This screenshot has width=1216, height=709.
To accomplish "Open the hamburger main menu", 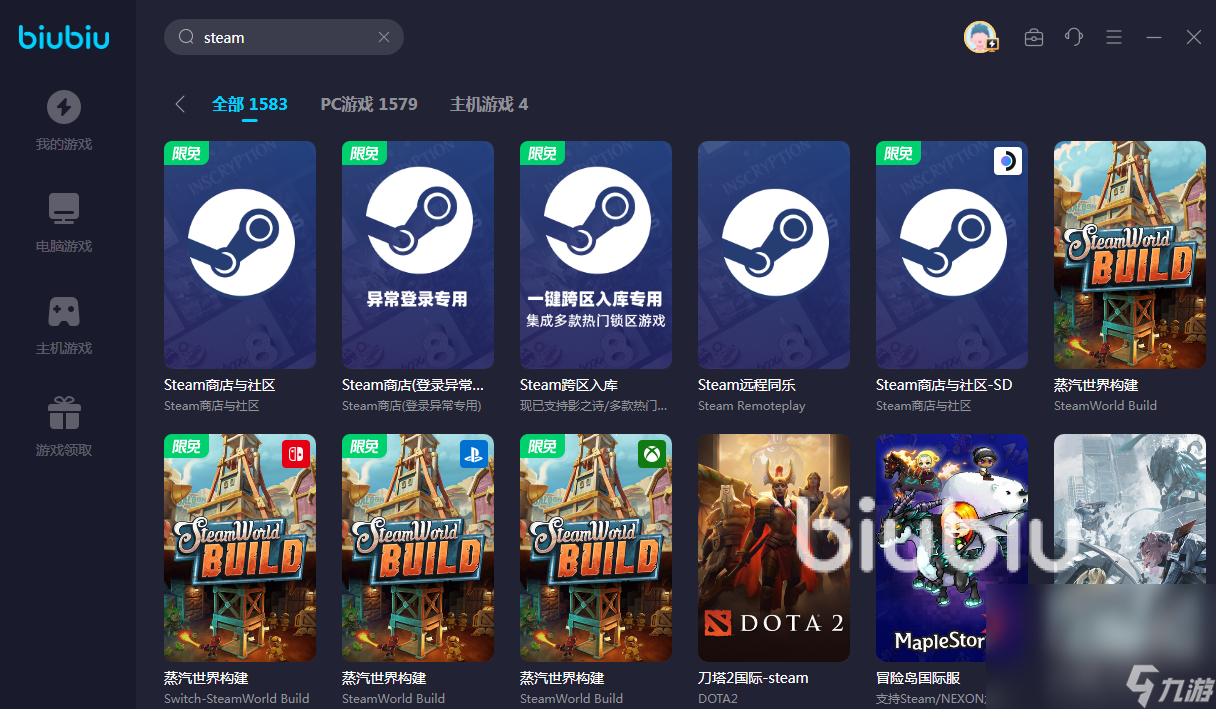I will click(x=1114, y=37).
